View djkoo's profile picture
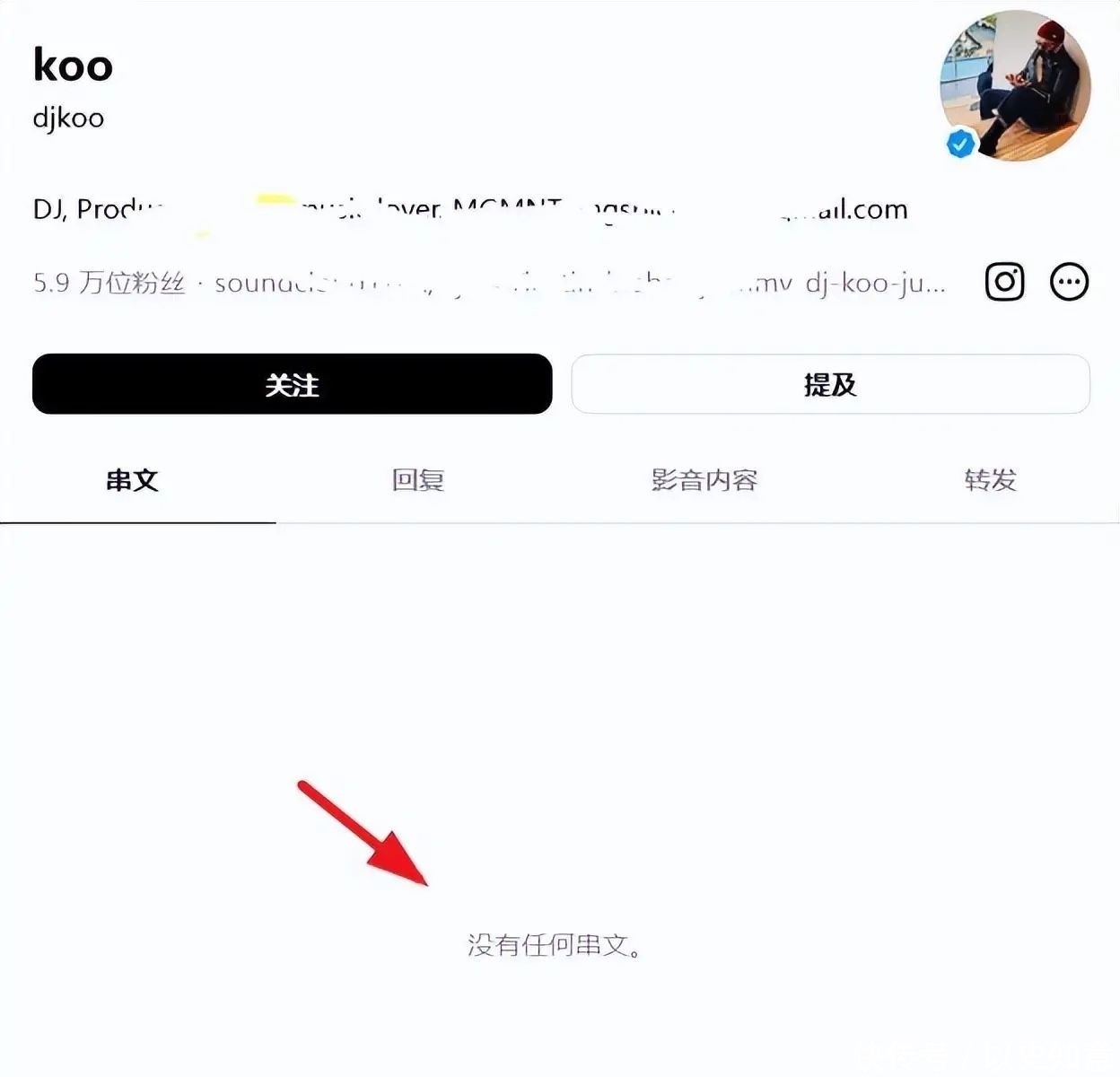The width and height of the screenshot is (1120, 1077). click(1015, 86)
